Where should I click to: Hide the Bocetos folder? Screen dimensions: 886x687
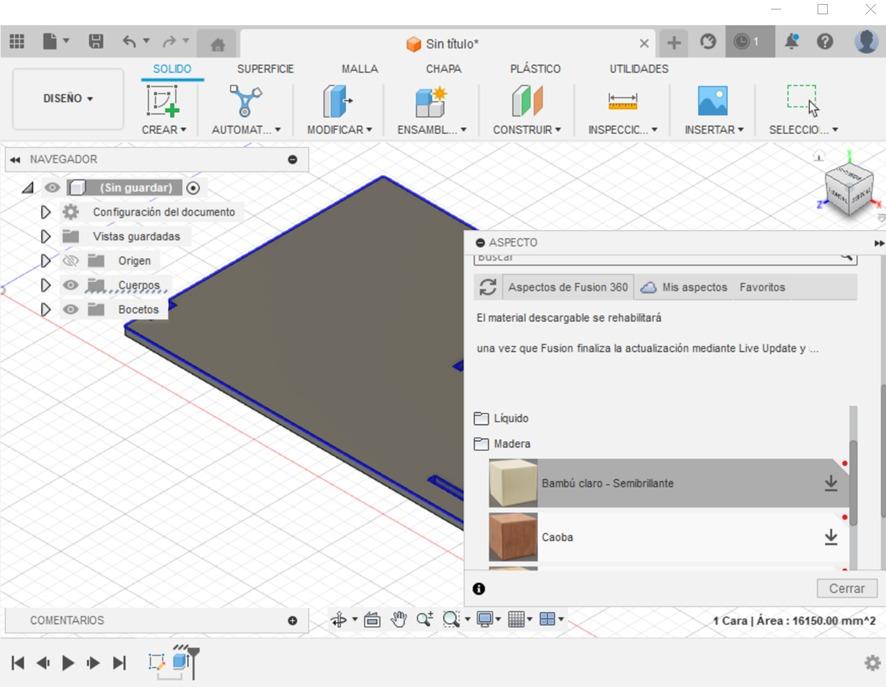click(70, 309)
